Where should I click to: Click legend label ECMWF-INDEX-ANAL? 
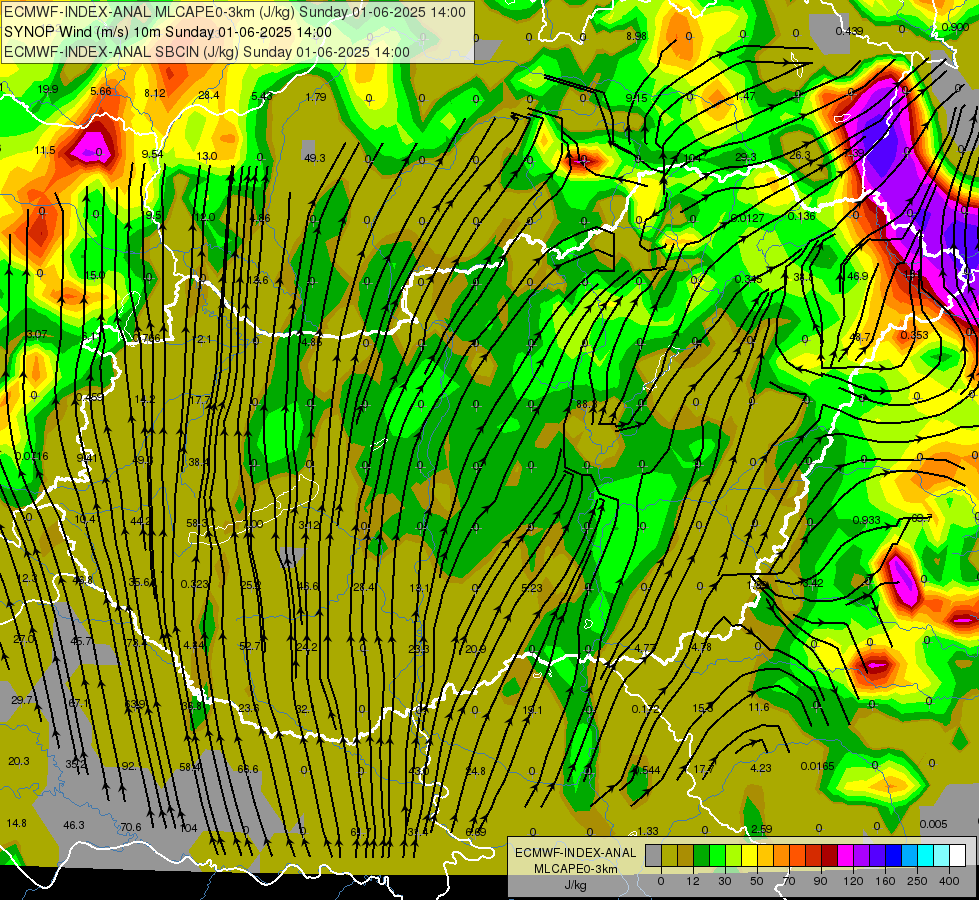pos(575,853)
